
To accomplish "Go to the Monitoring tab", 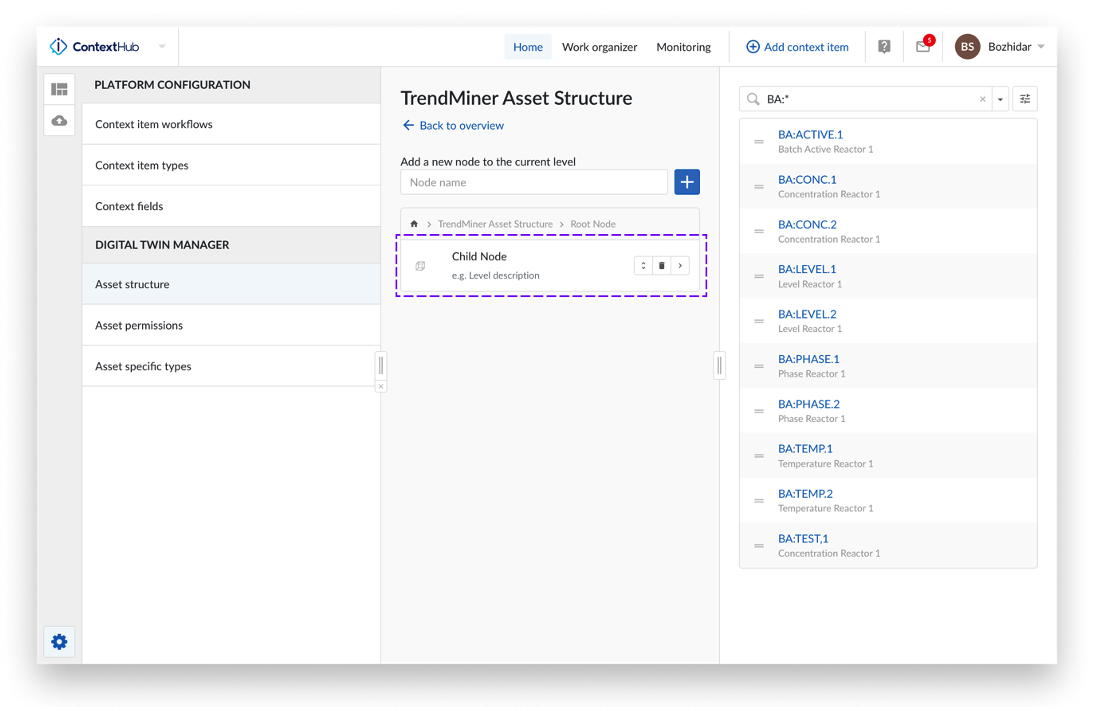I will point(683,47).
